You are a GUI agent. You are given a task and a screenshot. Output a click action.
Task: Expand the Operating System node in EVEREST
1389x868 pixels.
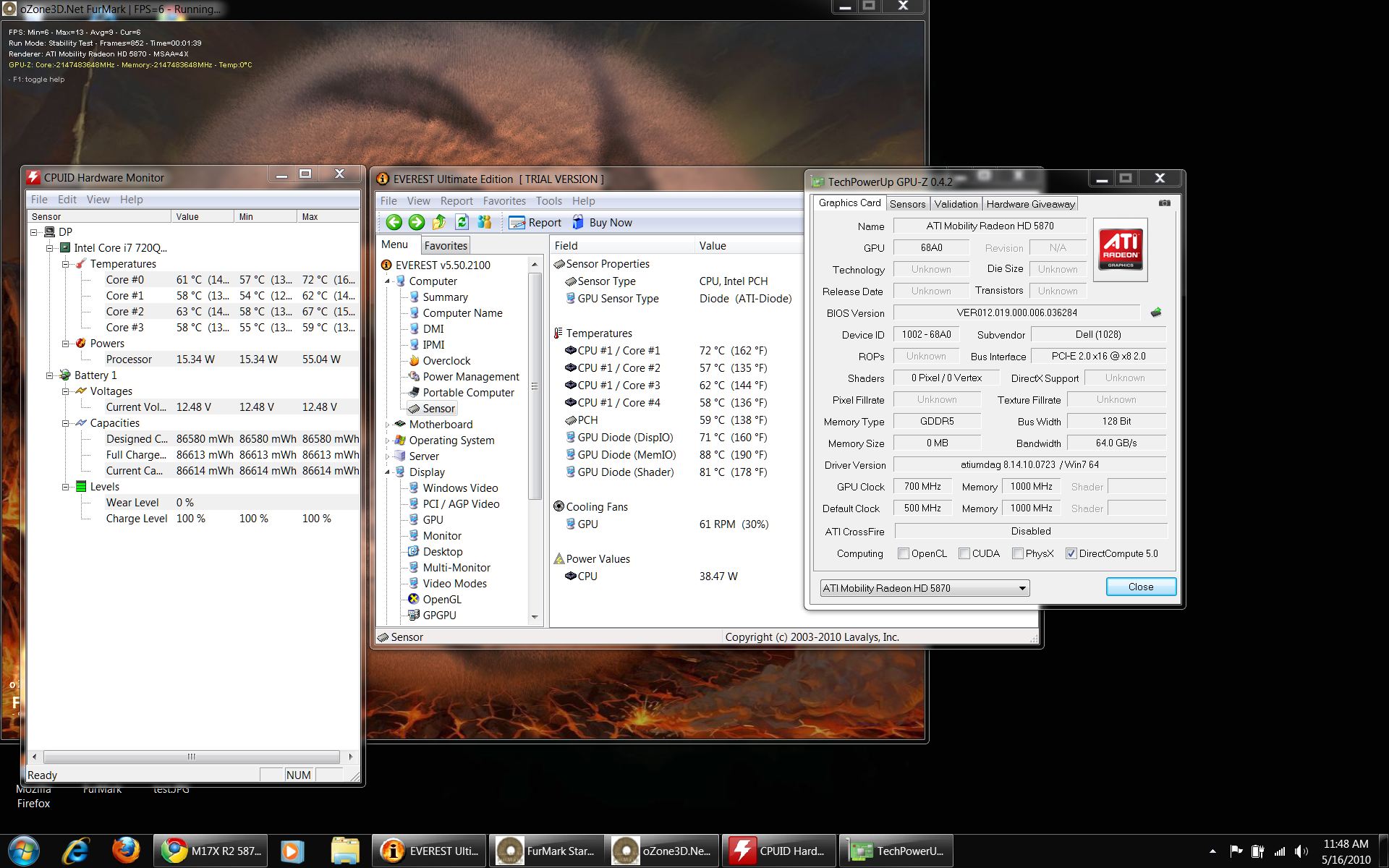pos(387,441)
